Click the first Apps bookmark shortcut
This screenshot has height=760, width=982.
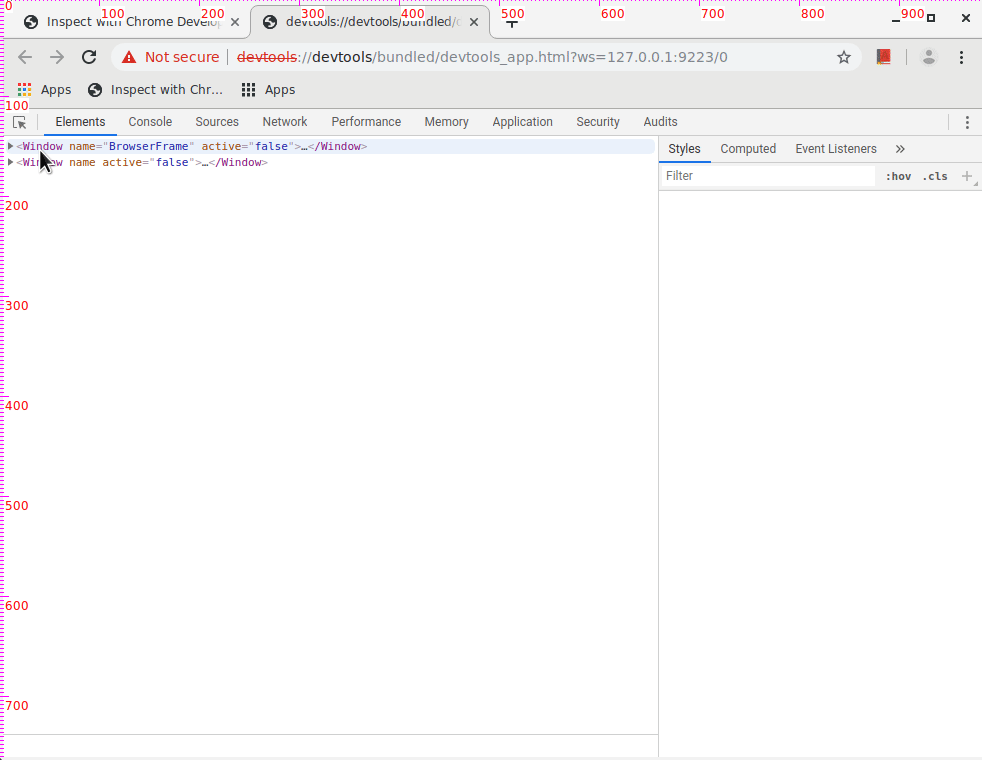tap(44, 90)
